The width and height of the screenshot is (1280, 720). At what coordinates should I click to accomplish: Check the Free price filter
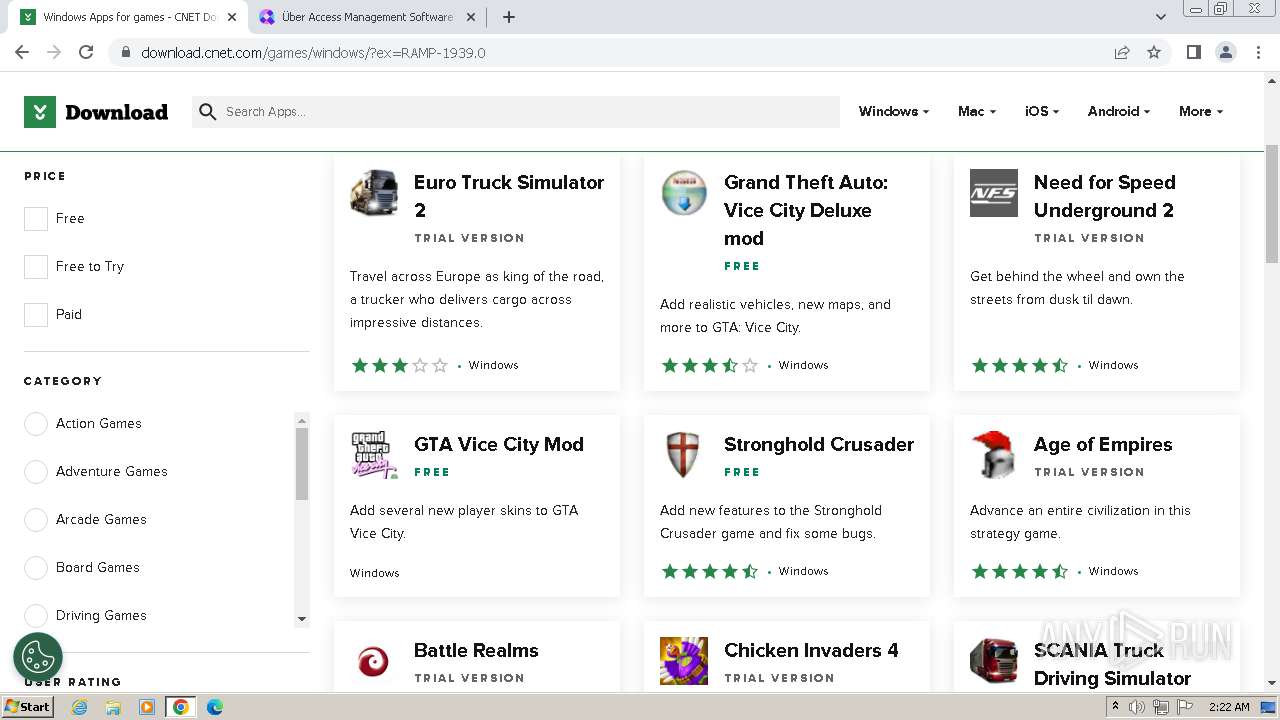coord(36,219)
